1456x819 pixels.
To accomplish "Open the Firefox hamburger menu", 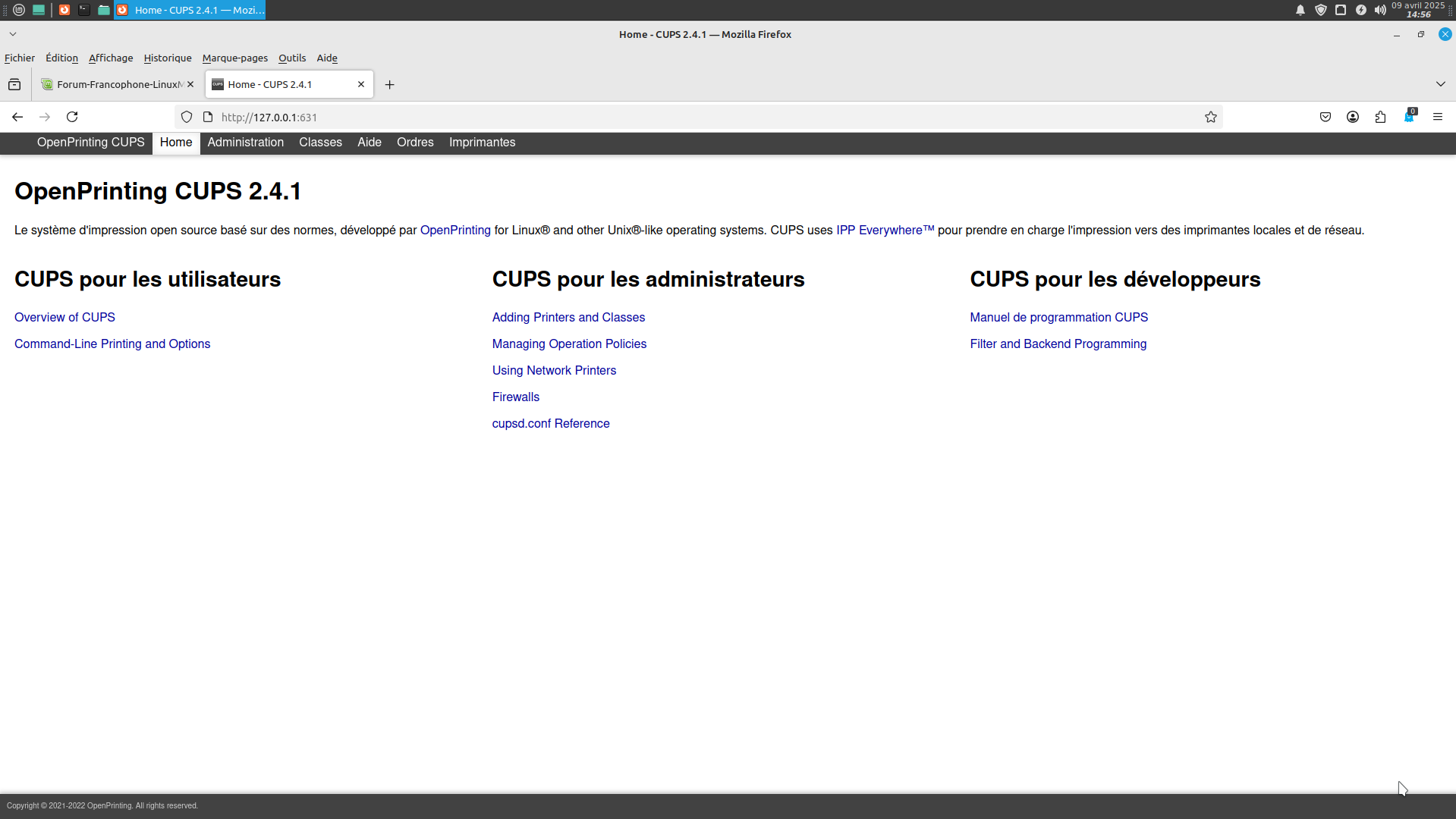I will 1438,117.
